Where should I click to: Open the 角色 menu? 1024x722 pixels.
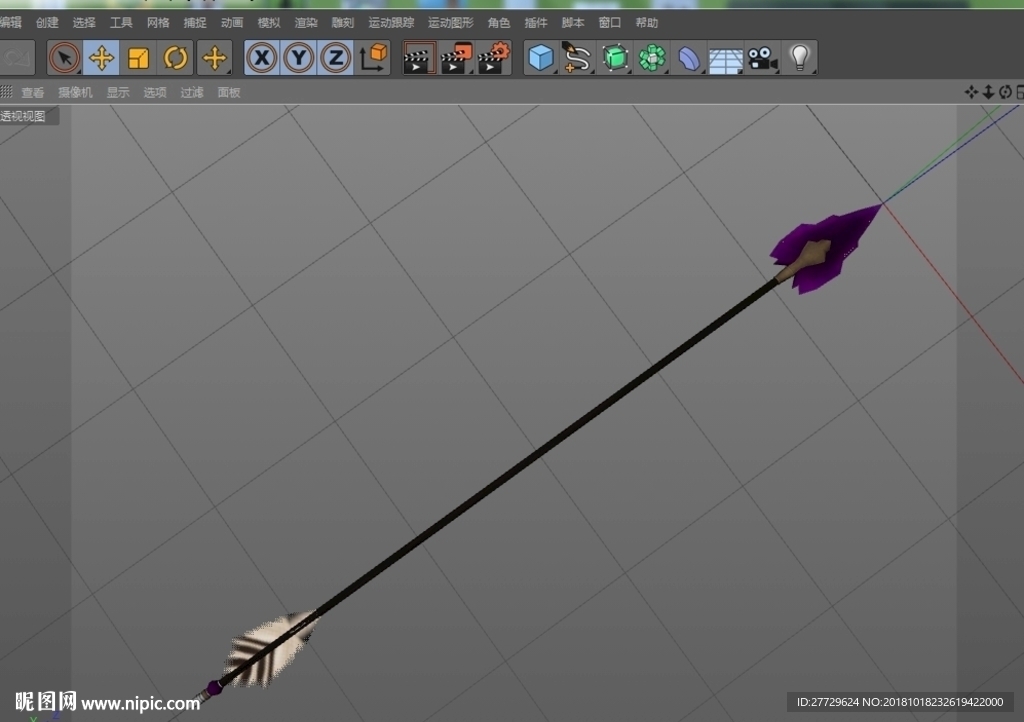(x=499, y=23)
